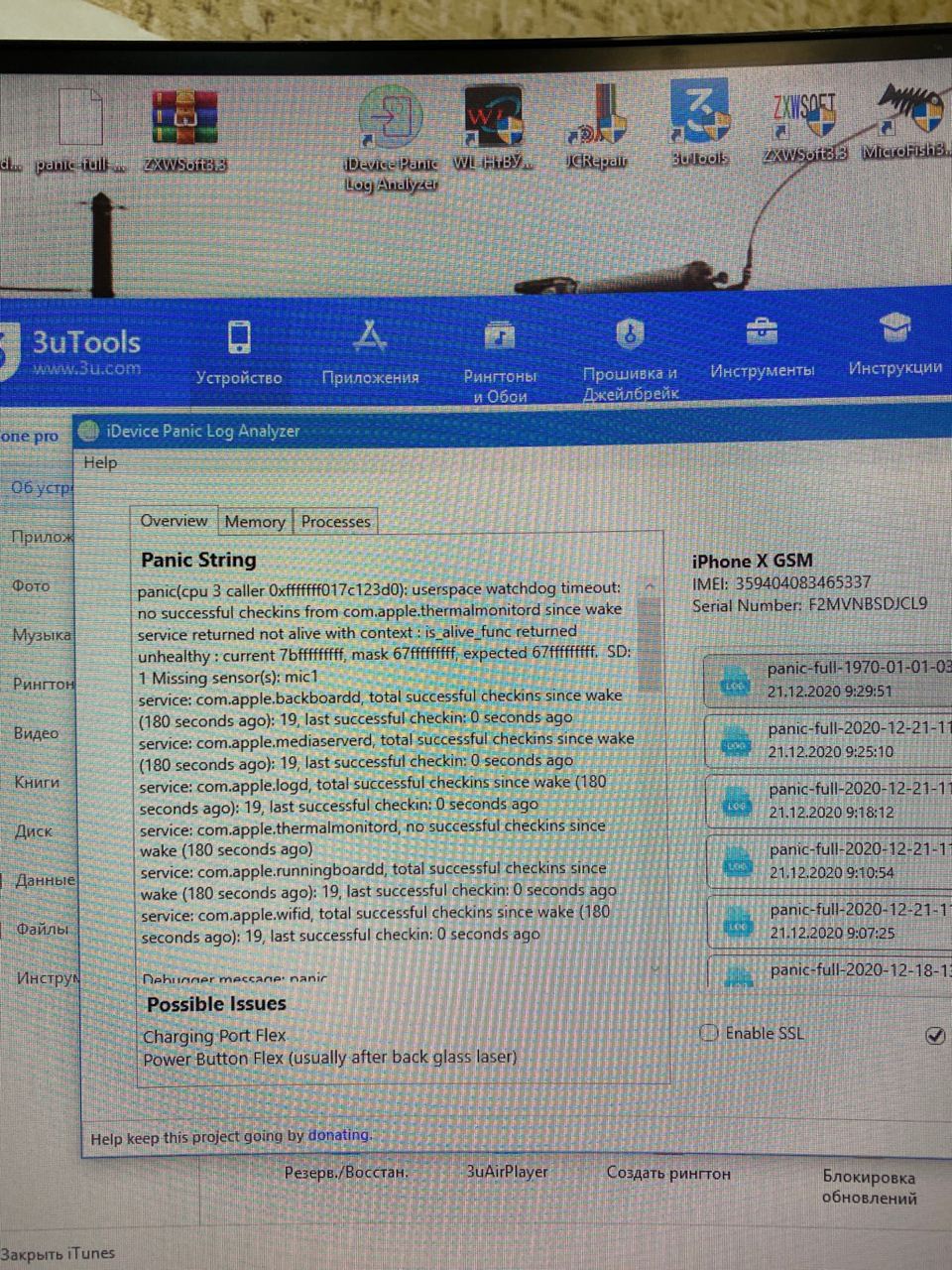Viewport: 952px width, 1270px height.
Task: Open the Приложения section in 3uTools
Action: point(370,353)
